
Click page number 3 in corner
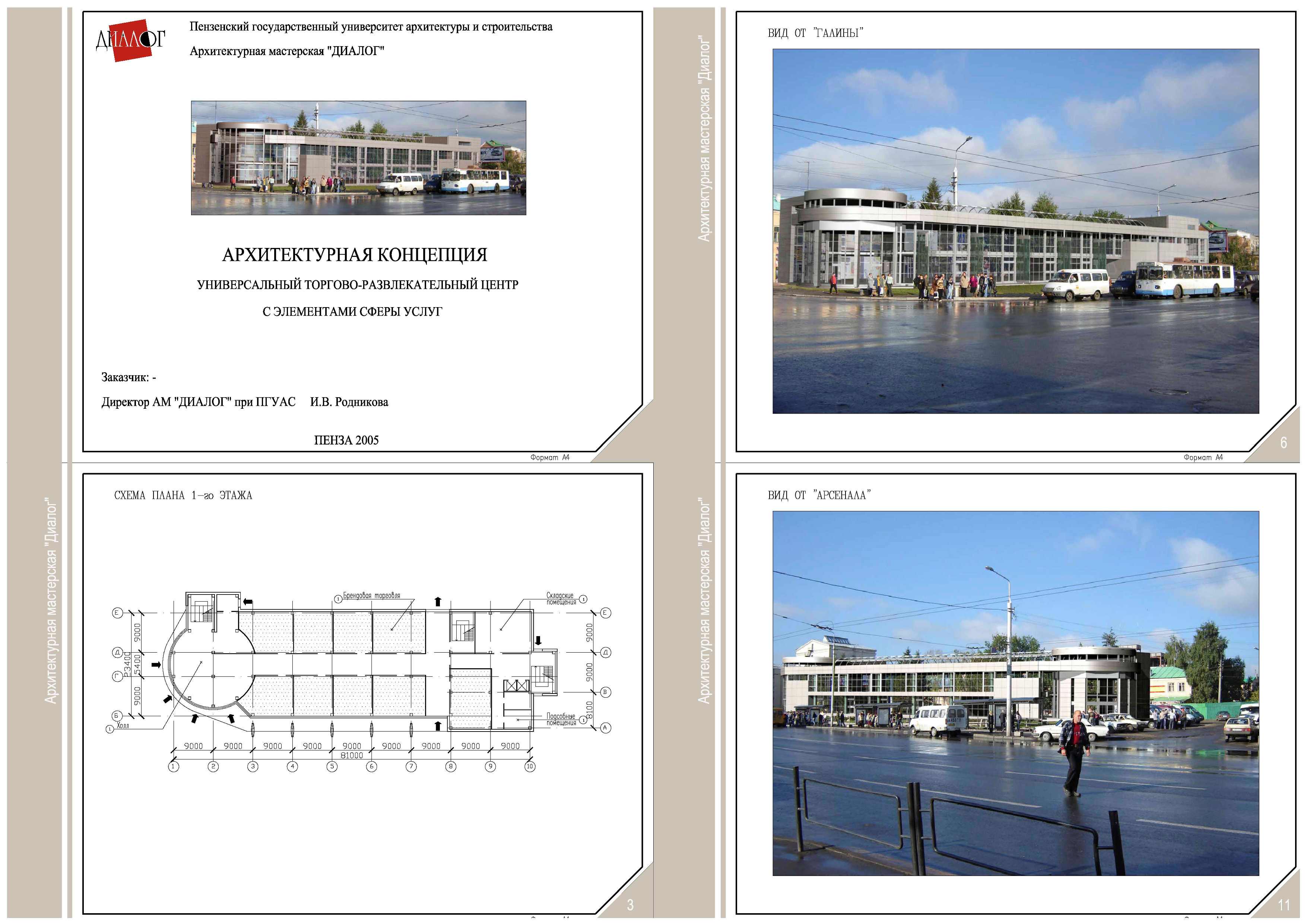[x=630, y=905]
